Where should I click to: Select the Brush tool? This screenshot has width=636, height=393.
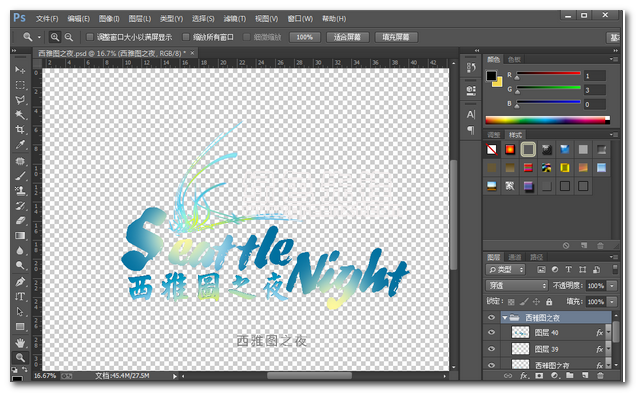(x=20, y=176)
